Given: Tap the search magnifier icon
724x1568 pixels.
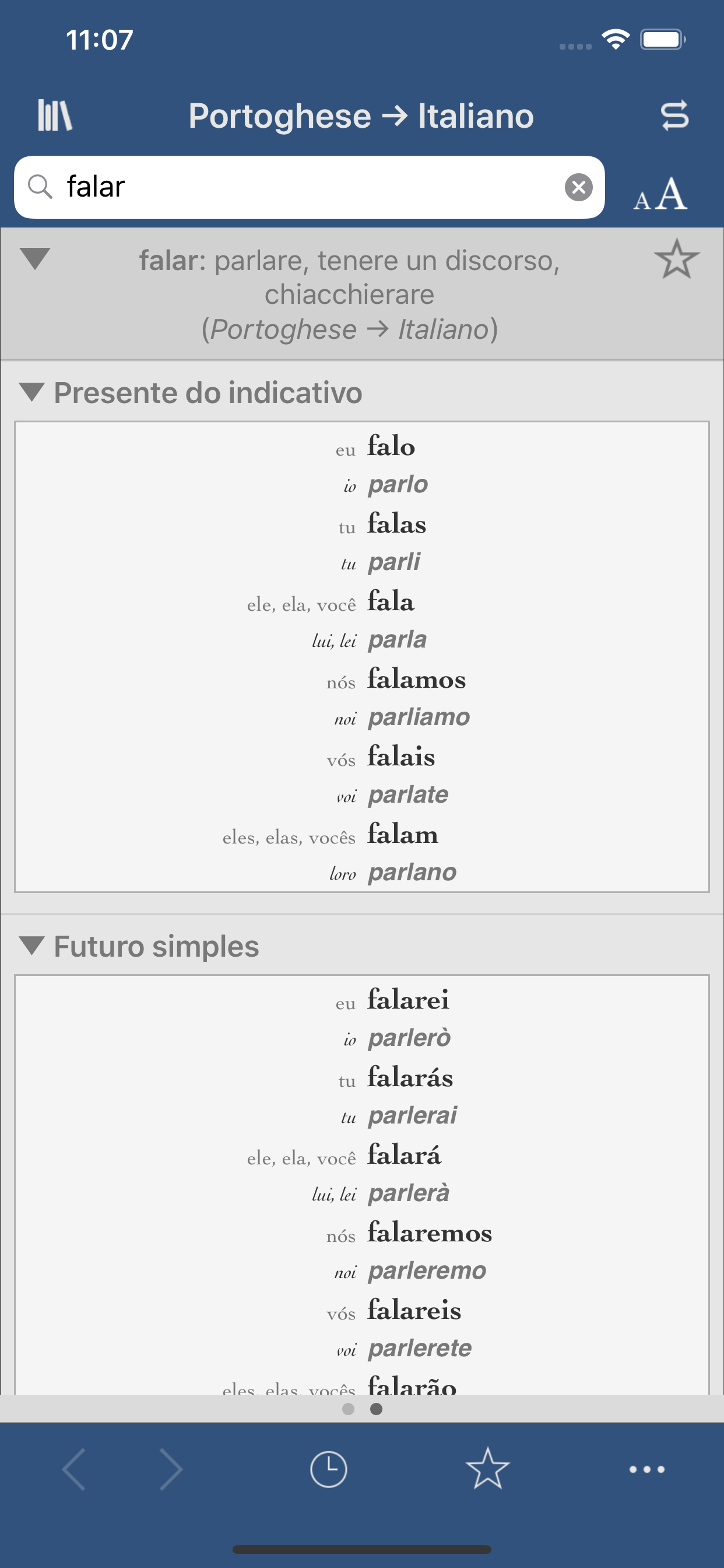Looking at the screenshot, I should click(x=40, y=187).
